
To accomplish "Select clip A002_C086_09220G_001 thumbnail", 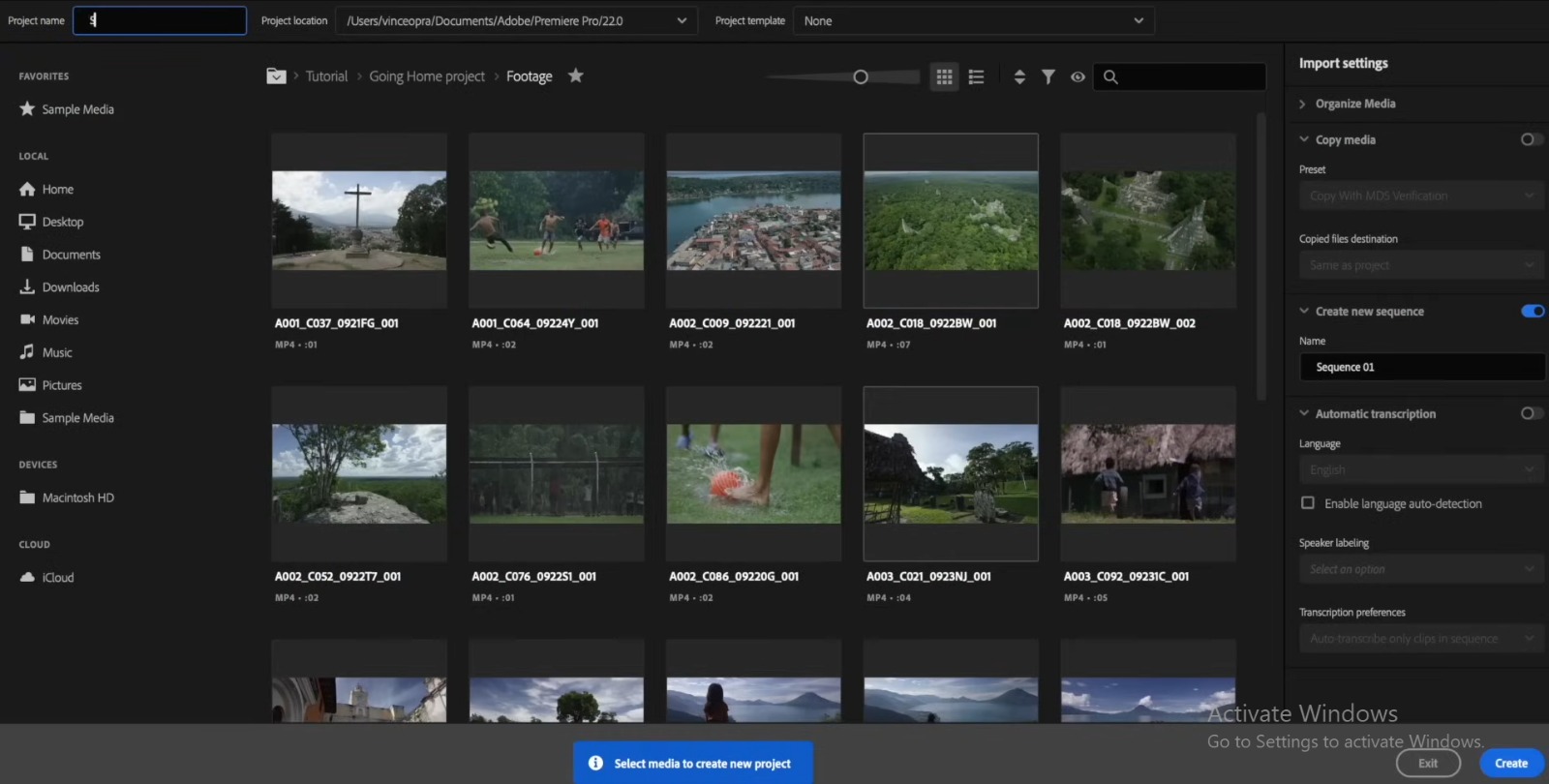I will point(753,474).
